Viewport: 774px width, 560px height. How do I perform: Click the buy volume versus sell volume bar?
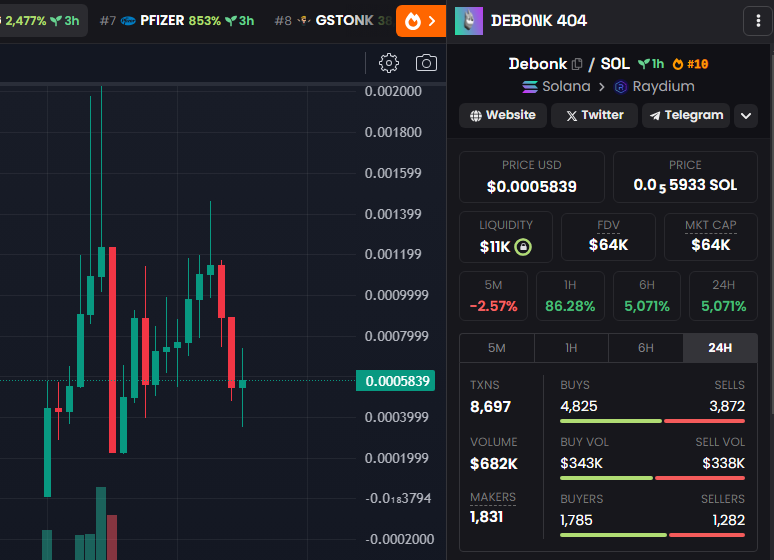(652, 478)
